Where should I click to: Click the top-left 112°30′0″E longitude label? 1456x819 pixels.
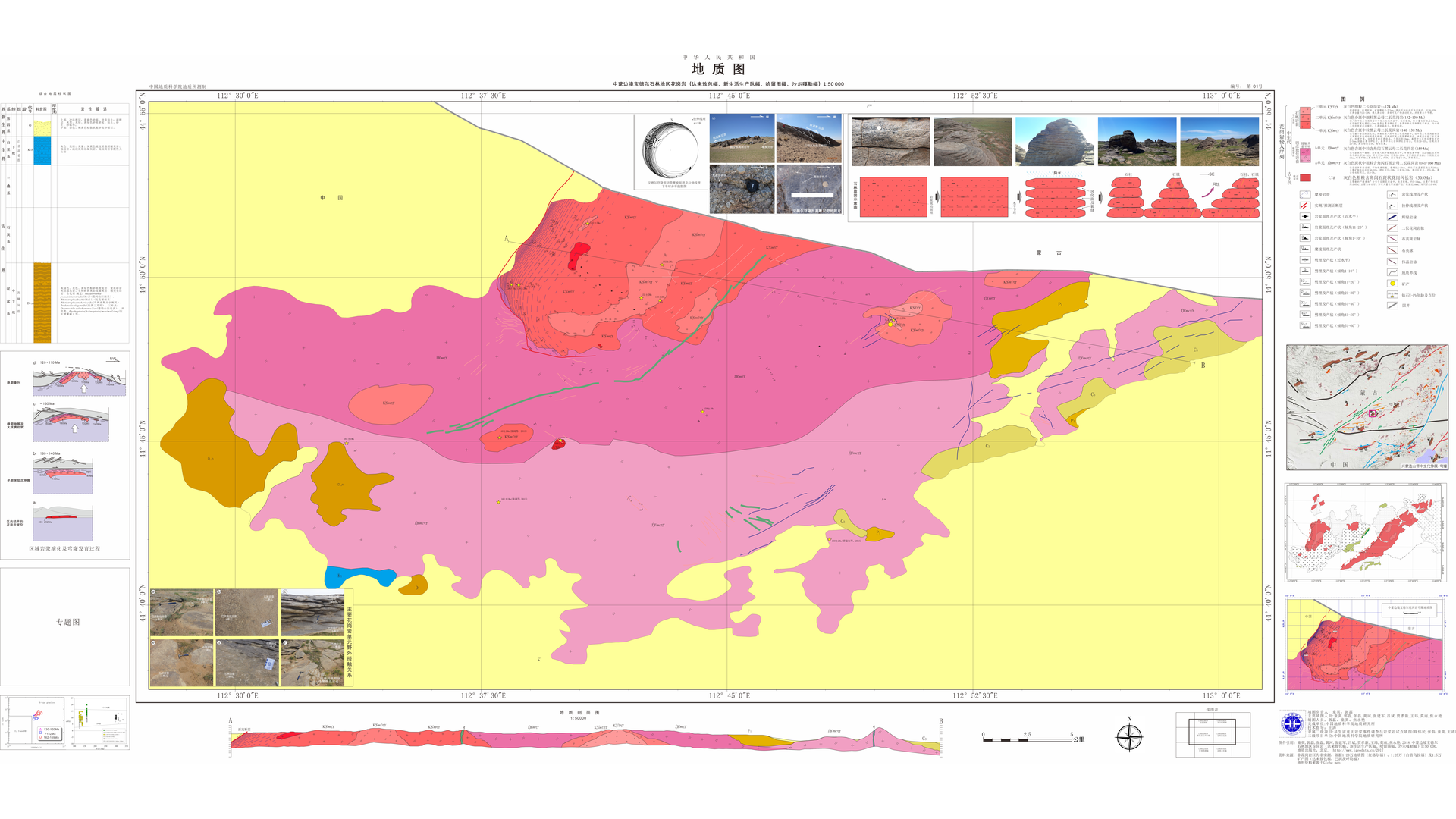237,96
